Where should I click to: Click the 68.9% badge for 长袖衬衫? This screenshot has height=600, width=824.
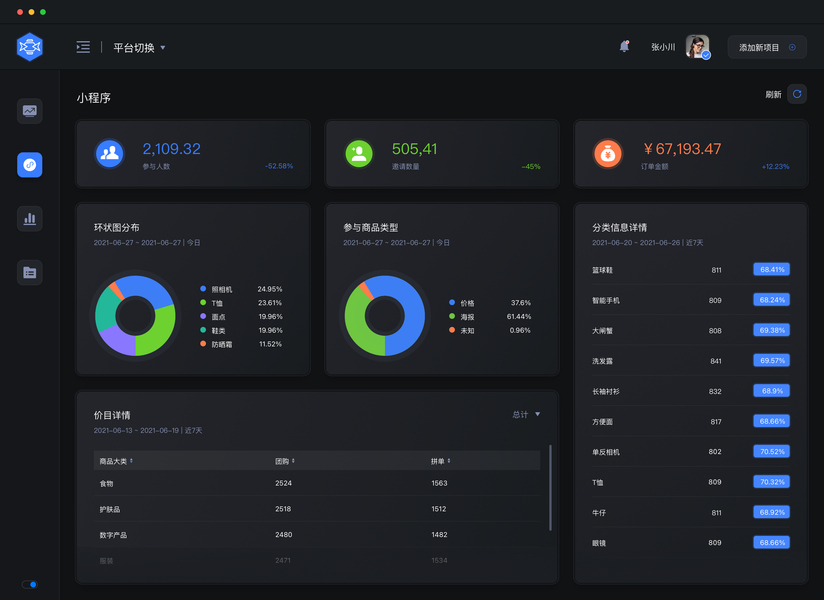(x=771, y=391)
